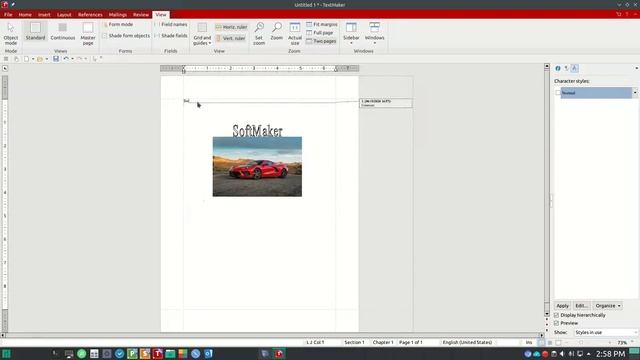The height and width of the screenshot is (360, 640).
Task: Open the Set zoom dialog
Action: coord(259,33)
